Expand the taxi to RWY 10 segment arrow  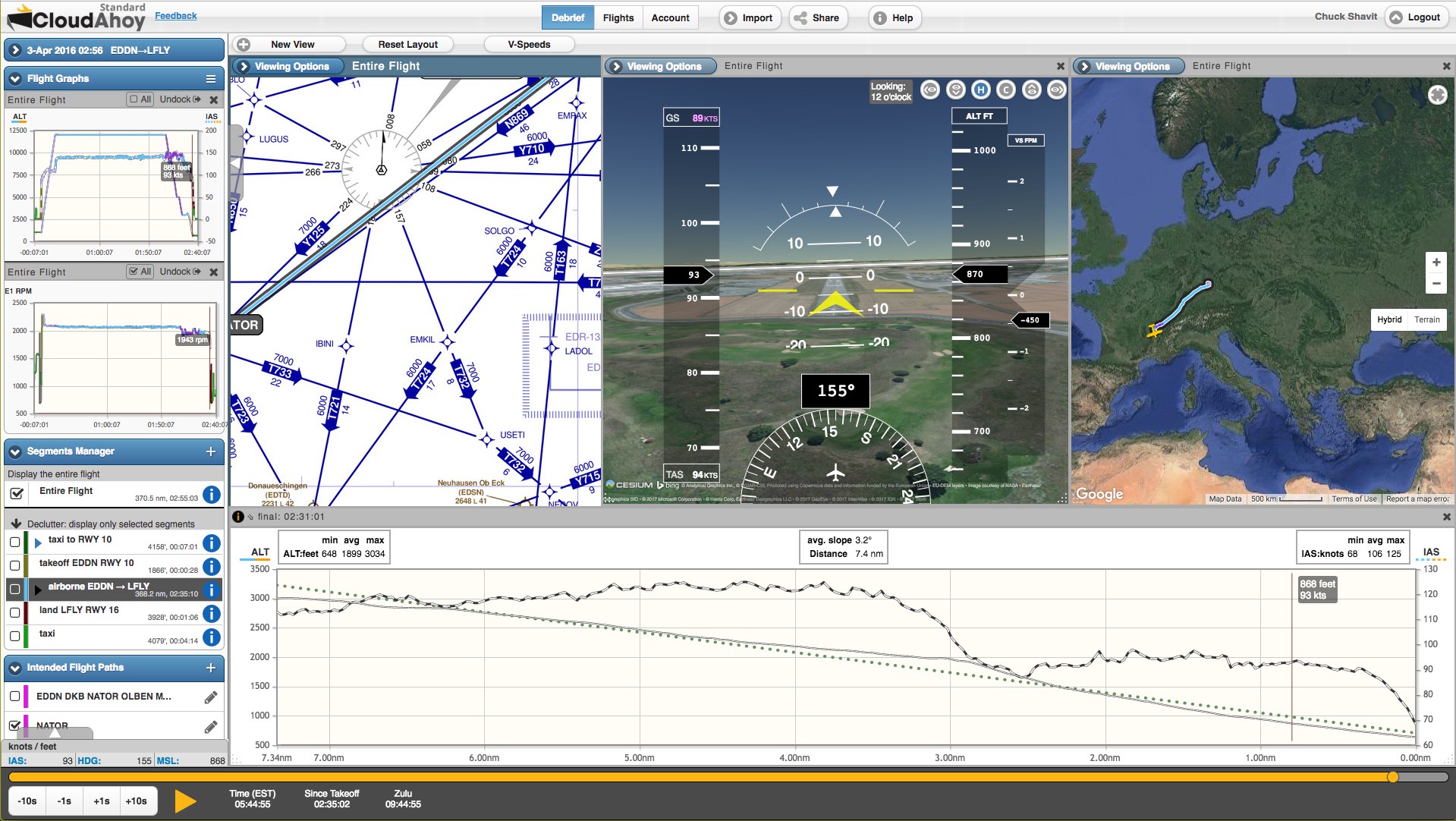(x=38, y=543)
